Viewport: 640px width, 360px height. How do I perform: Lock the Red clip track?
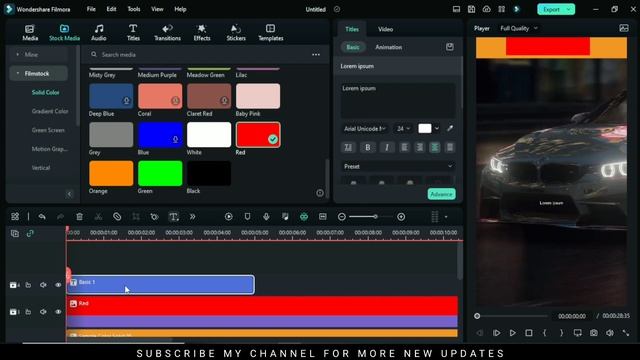click(28, 312)
